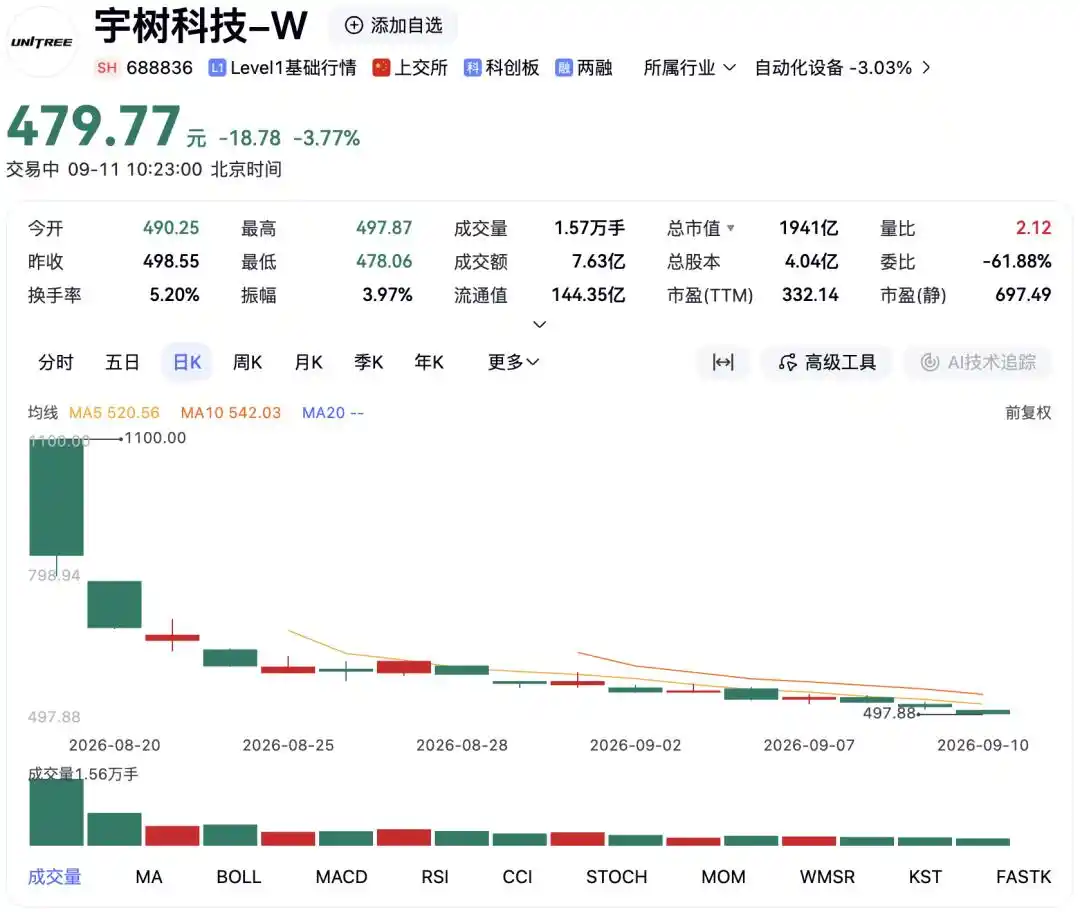The width and height of the screenshot is (1080, 912).
Task: Click the 量比 value 2.12
Action: tap(1034, 228)
